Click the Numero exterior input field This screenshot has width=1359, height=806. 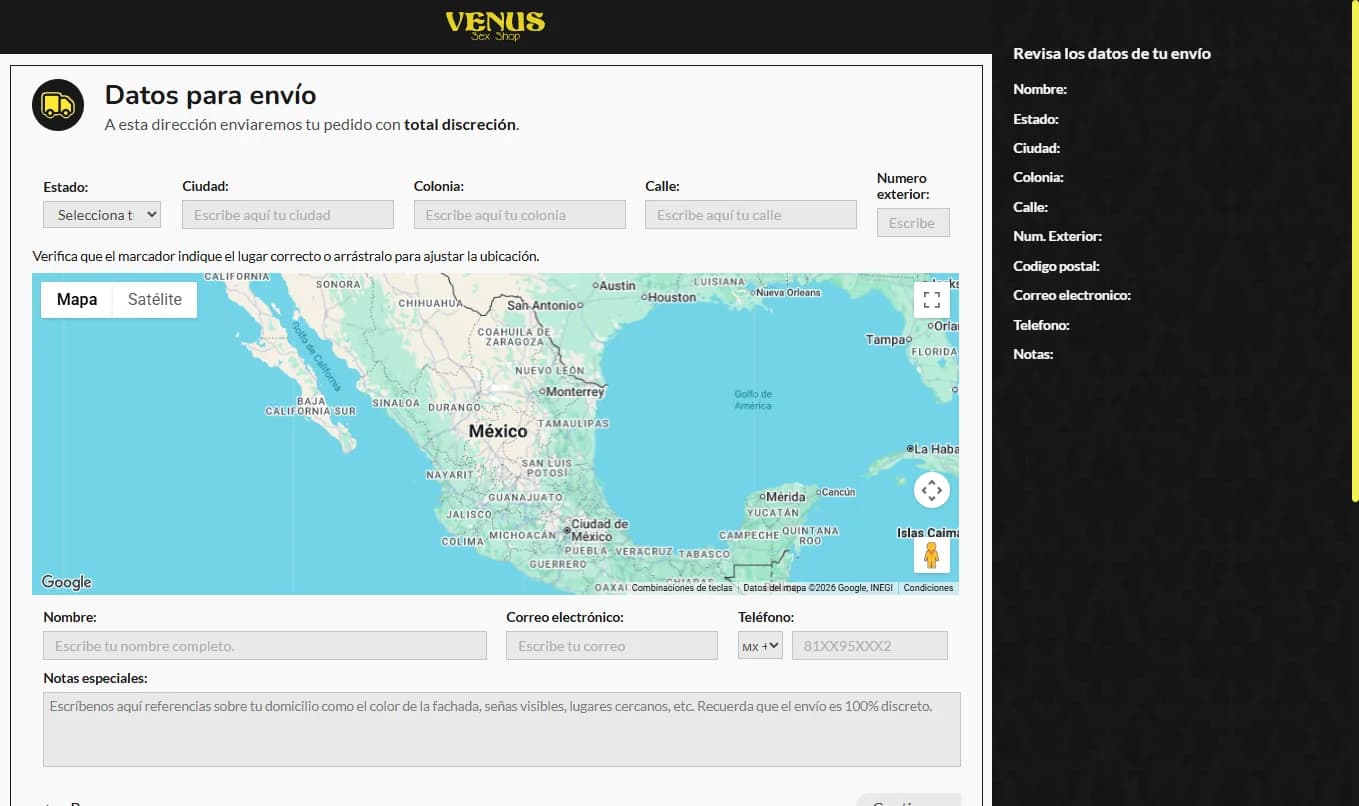pyautogui.click(x=913, y=222)
